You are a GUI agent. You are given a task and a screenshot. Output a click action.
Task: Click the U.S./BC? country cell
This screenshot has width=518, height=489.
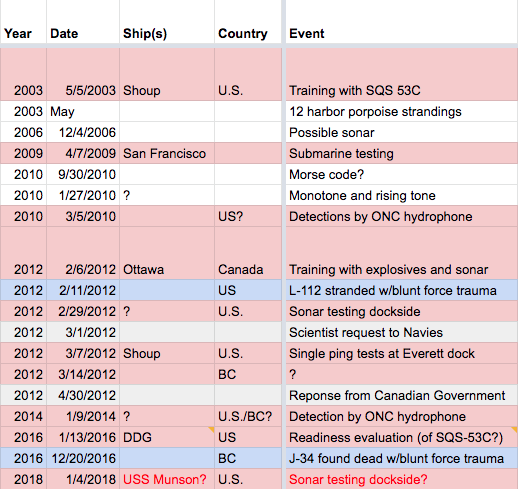248,416
